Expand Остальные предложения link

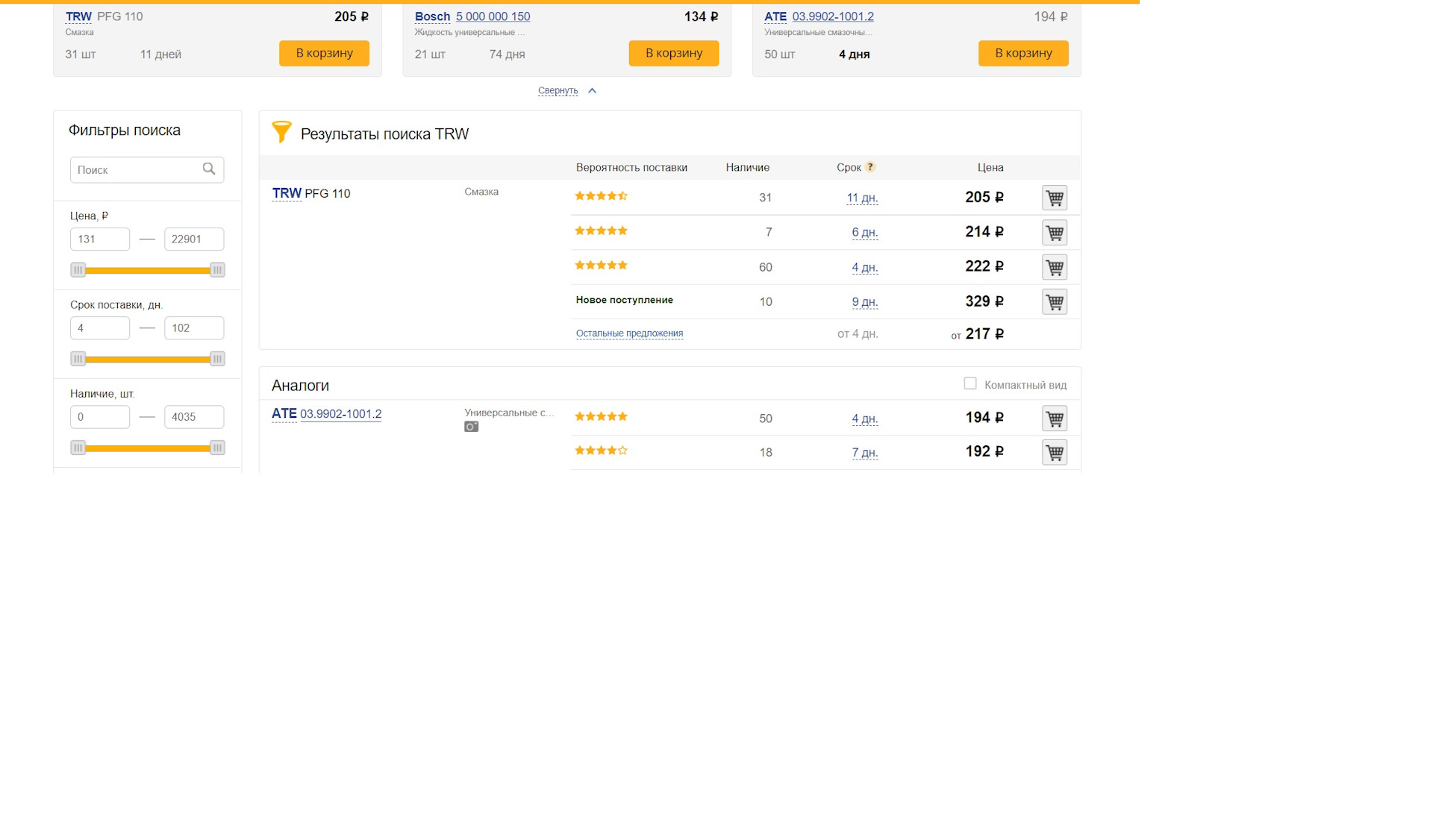629,333
